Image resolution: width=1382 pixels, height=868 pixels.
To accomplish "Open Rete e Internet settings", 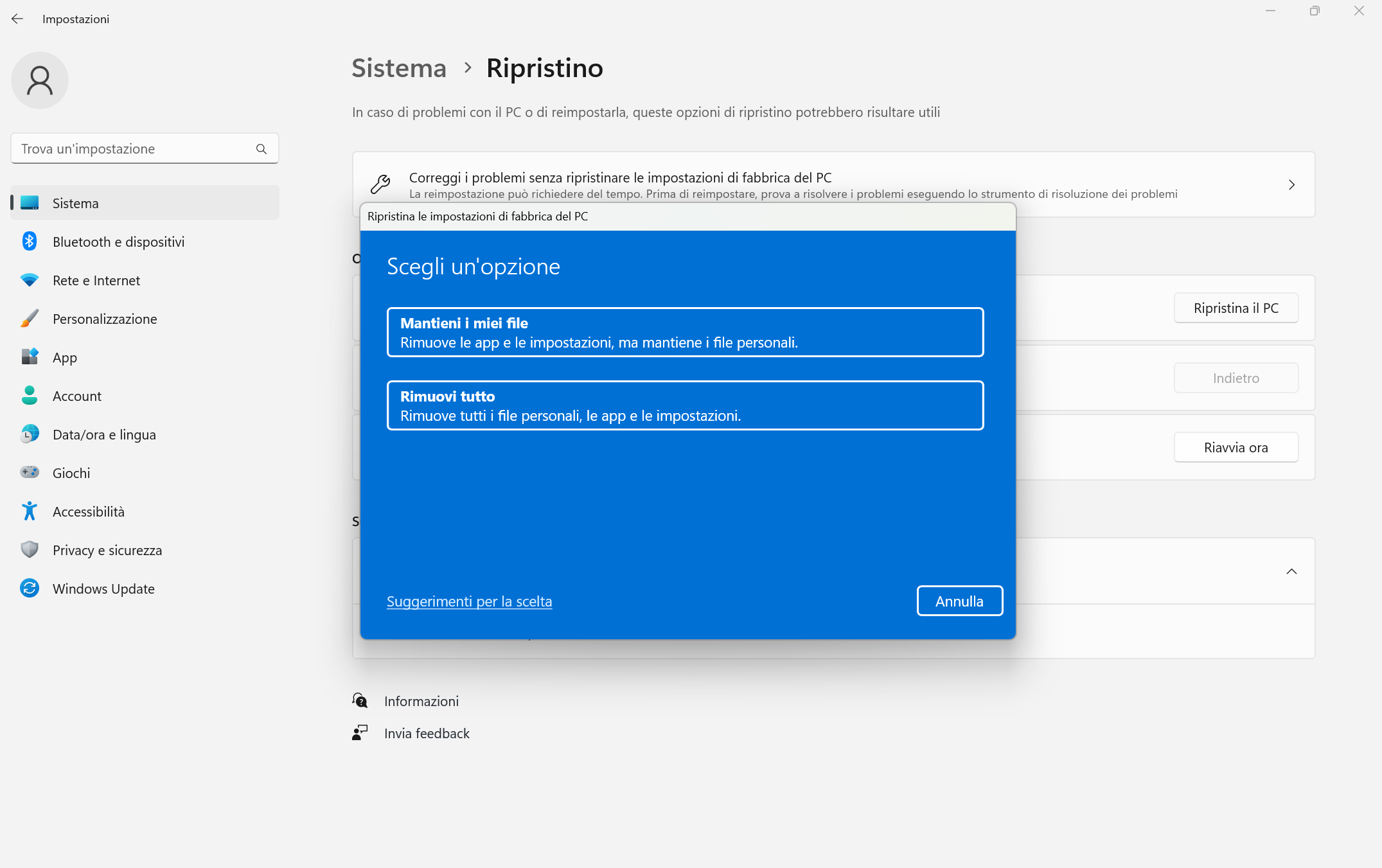I will [x=96, y=280].
